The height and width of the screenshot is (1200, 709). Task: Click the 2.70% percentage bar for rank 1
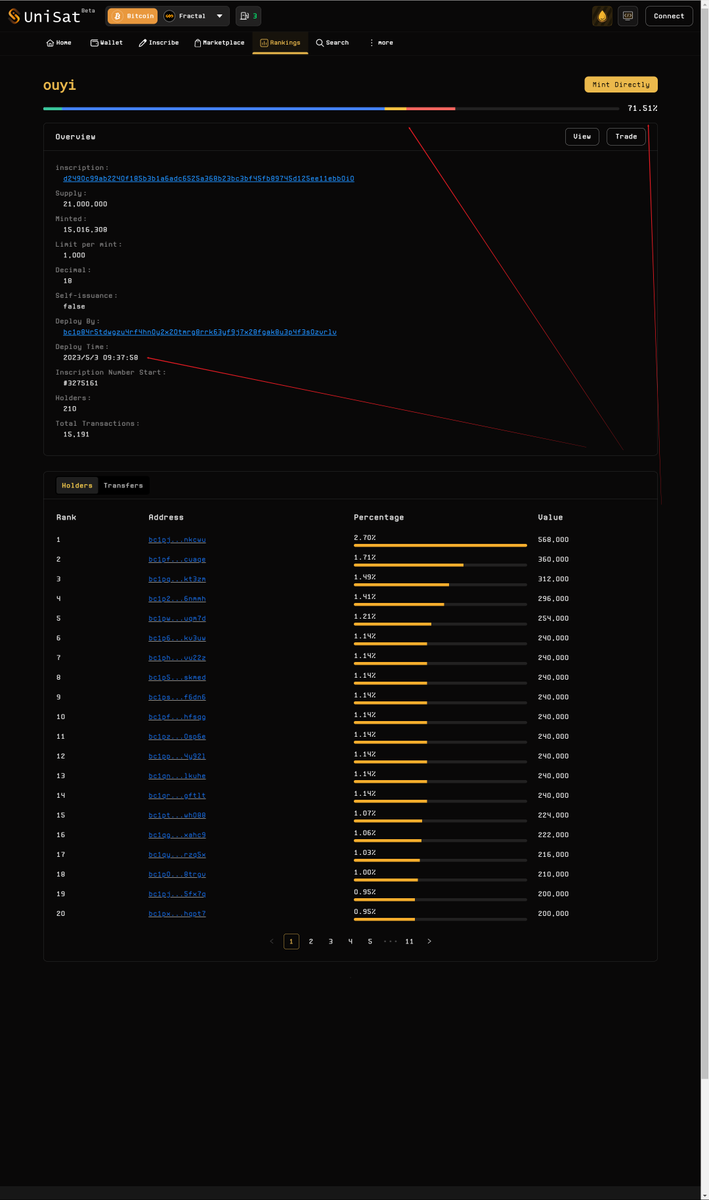[440, 545]
